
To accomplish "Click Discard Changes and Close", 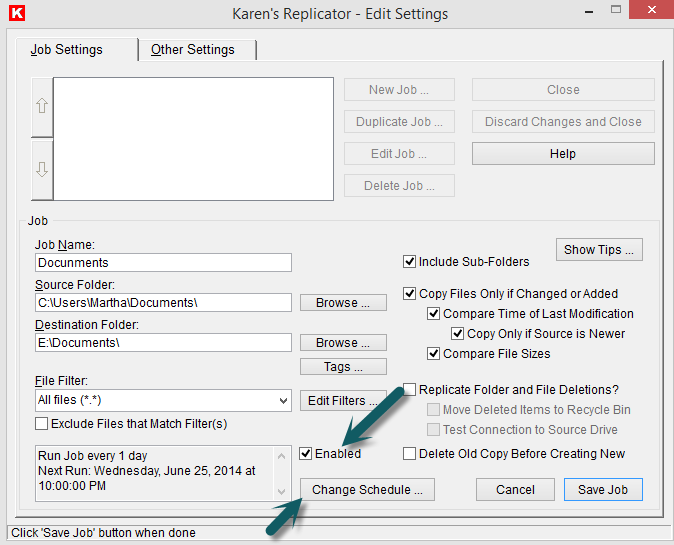I will point(563,122).
